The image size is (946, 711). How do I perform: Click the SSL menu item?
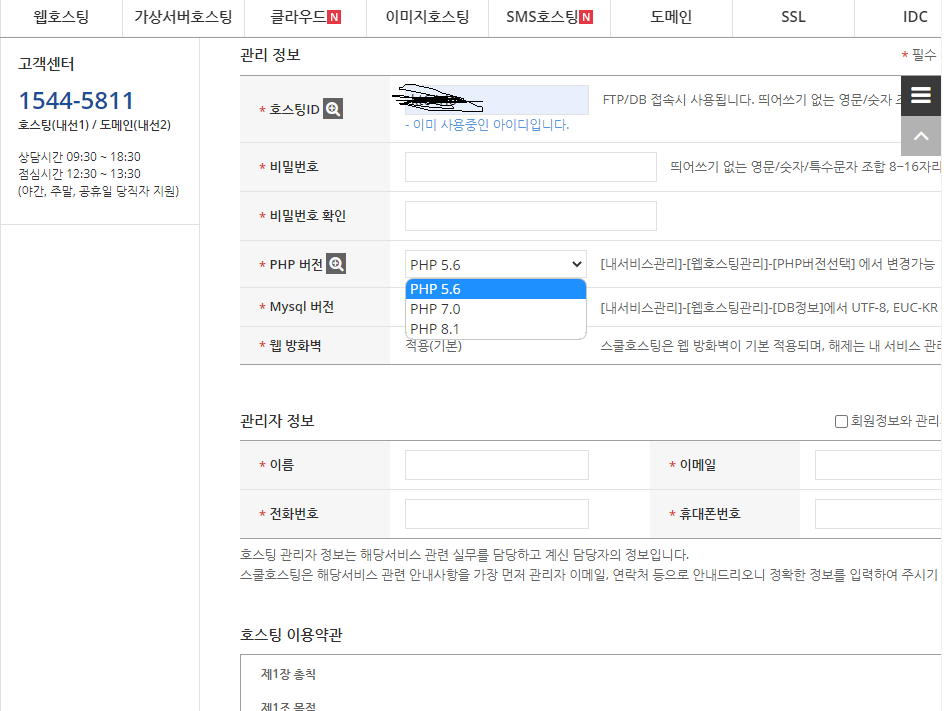pos(793,17)
